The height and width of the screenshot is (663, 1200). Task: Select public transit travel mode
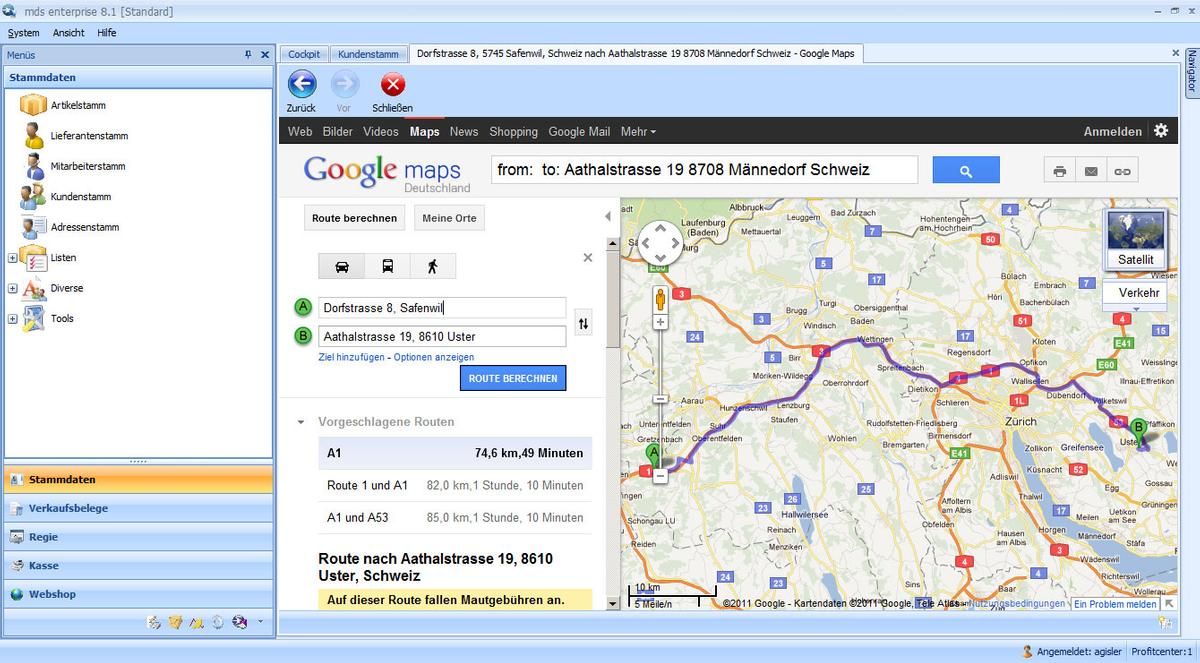[387, 266]
